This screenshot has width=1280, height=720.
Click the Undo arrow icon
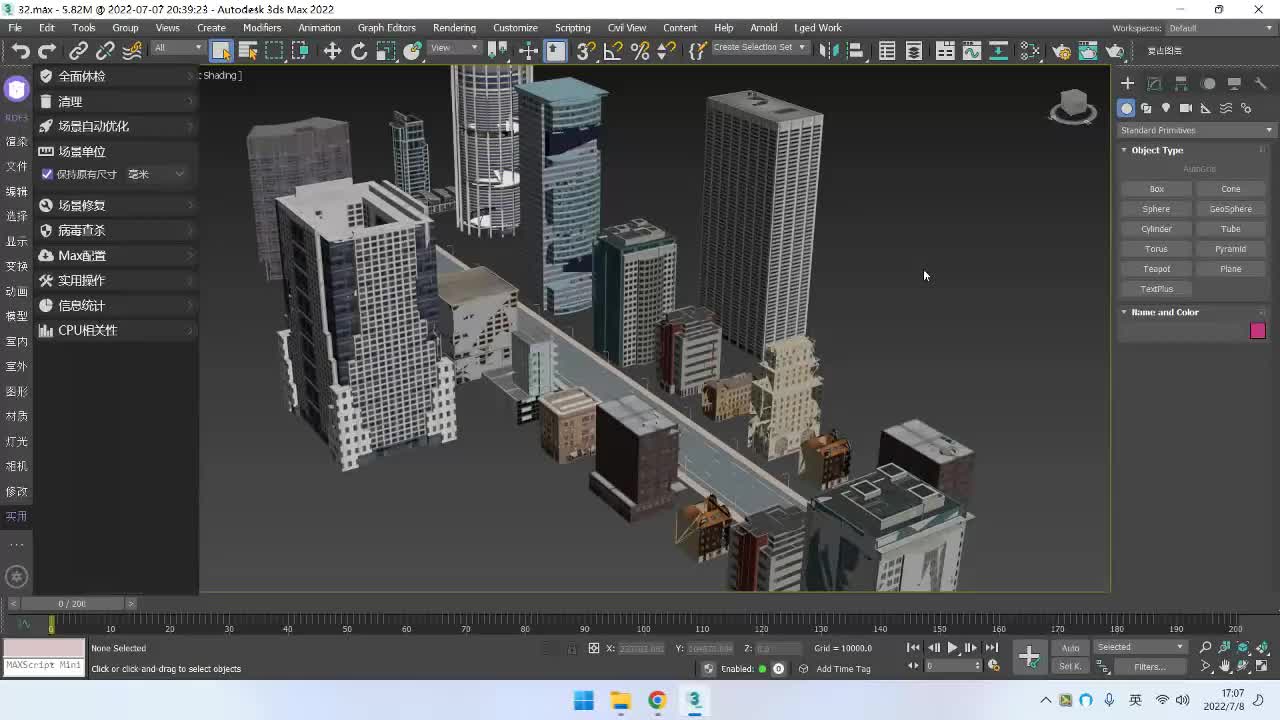20,51
